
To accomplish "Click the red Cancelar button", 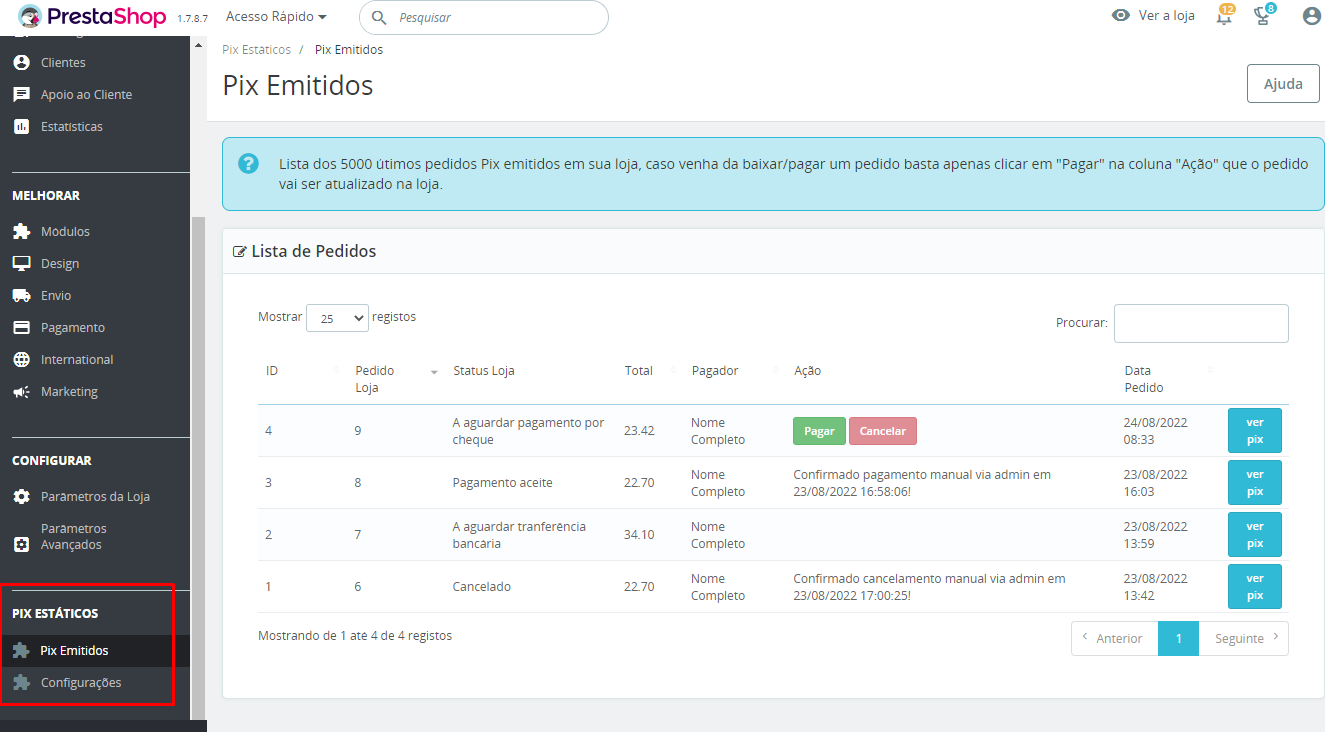I will tap(883, 431).
